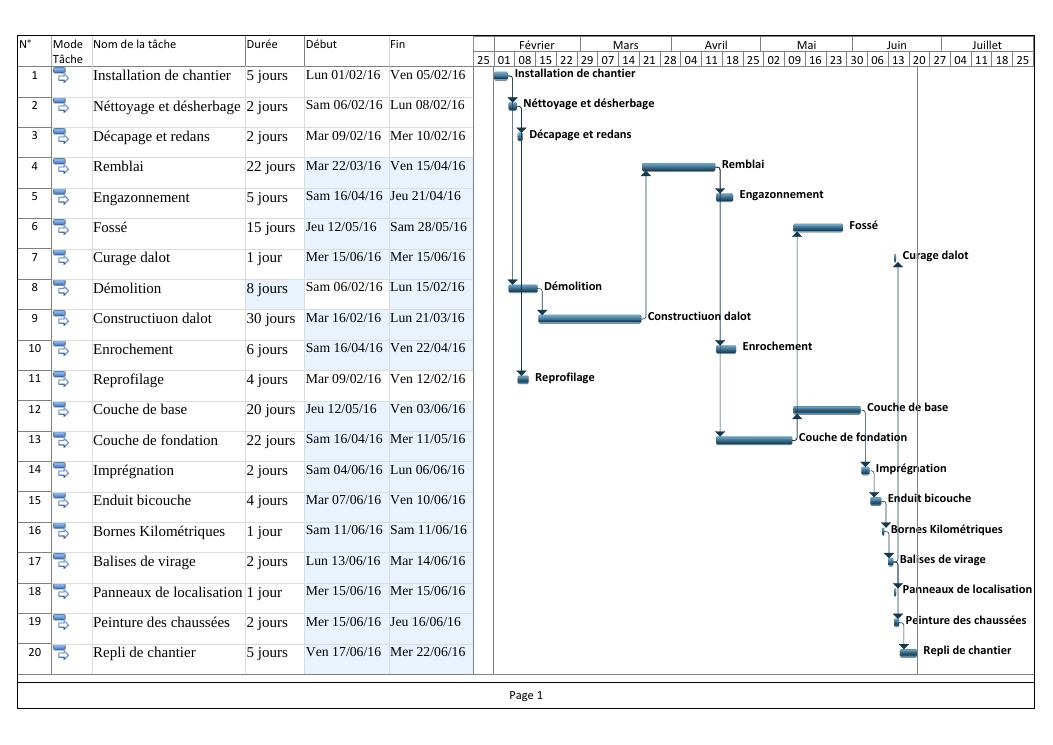The height and width of the screenshot is (745, 1053).
Task: Click the task mode icon in Remblai row
Action: pyautogui.click(x=61, y=168)
